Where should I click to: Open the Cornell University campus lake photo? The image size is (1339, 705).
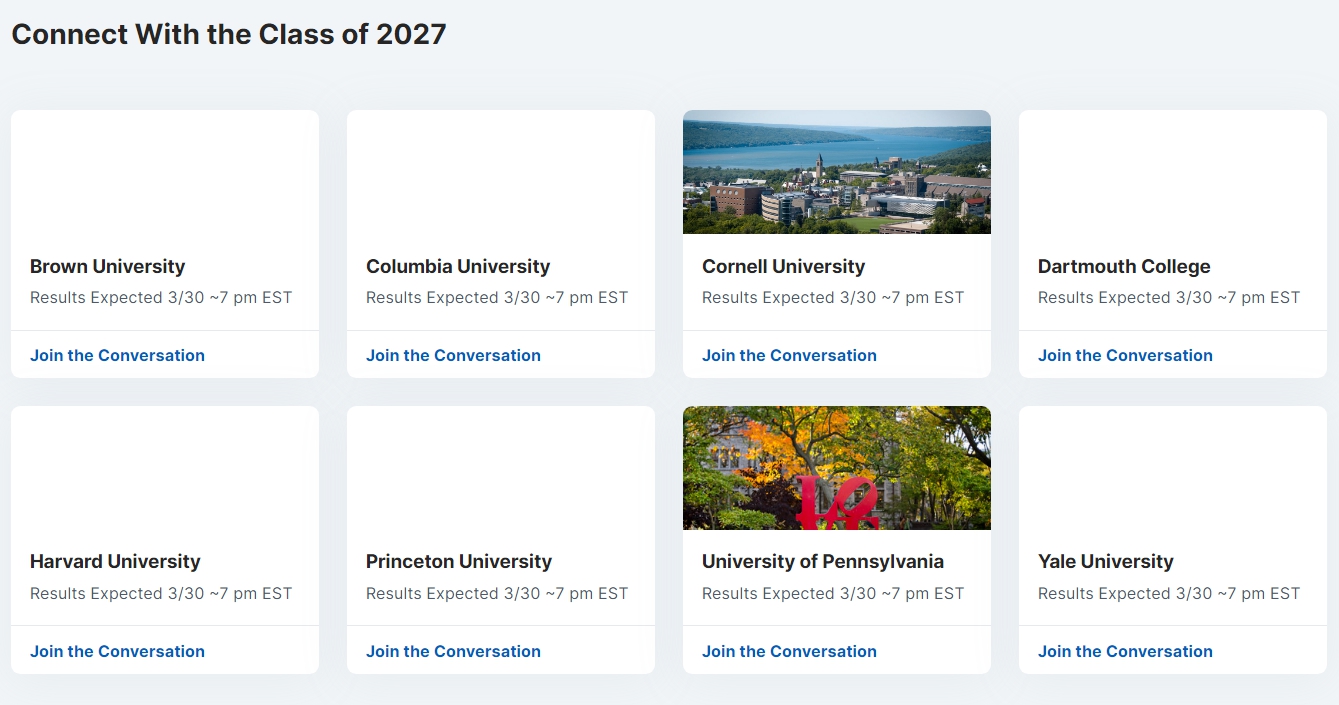coord(837,172)
